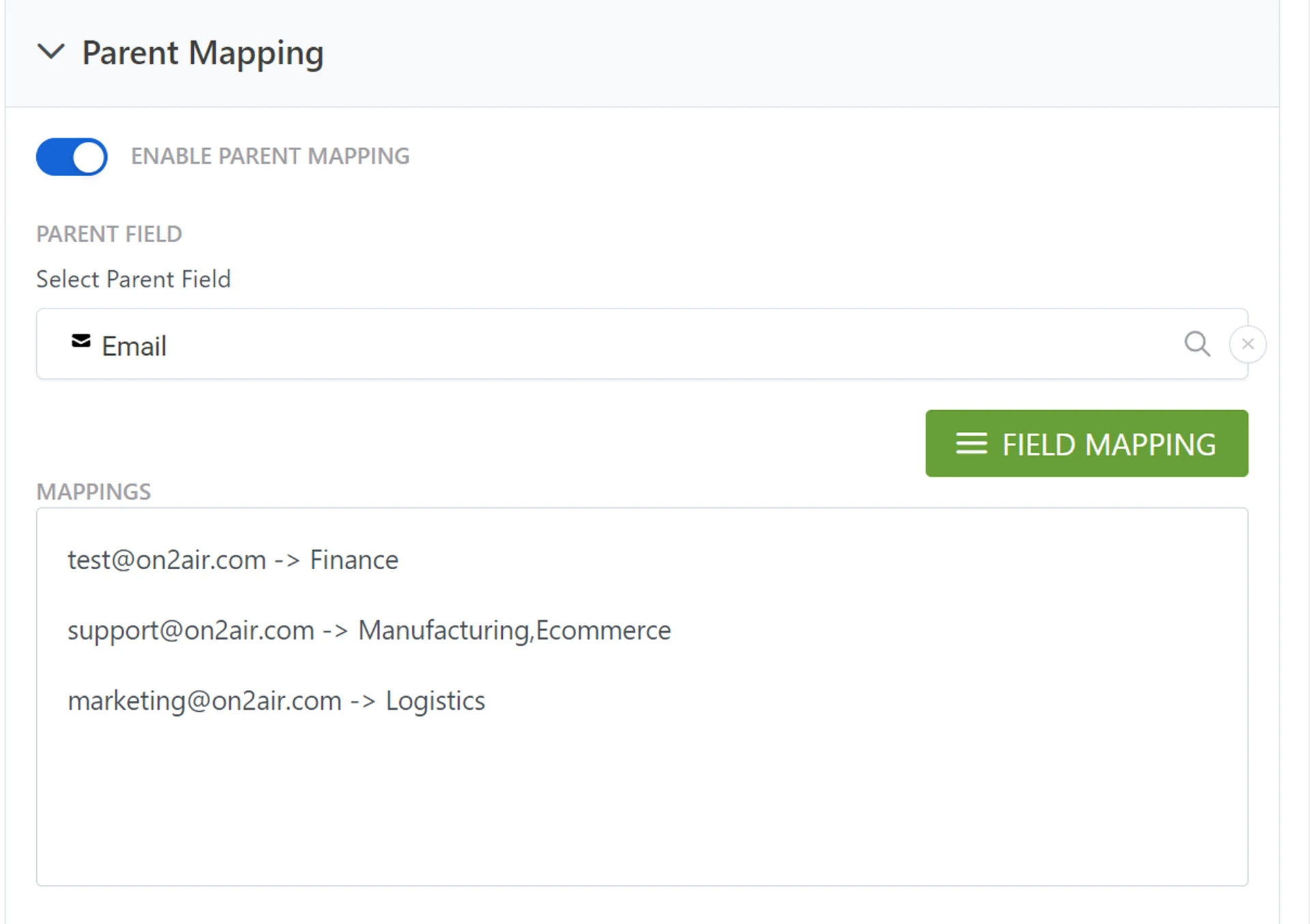Viewport: 1310px width, 924px height.
Task: Click the magnifier search icon
Action: [1197, 344]
